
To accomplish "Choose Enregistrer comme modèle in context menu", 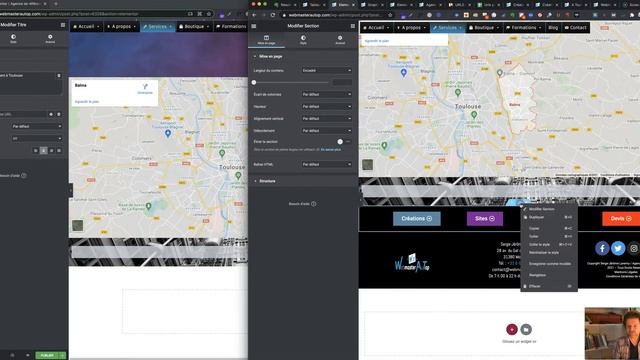I will 549,264.
